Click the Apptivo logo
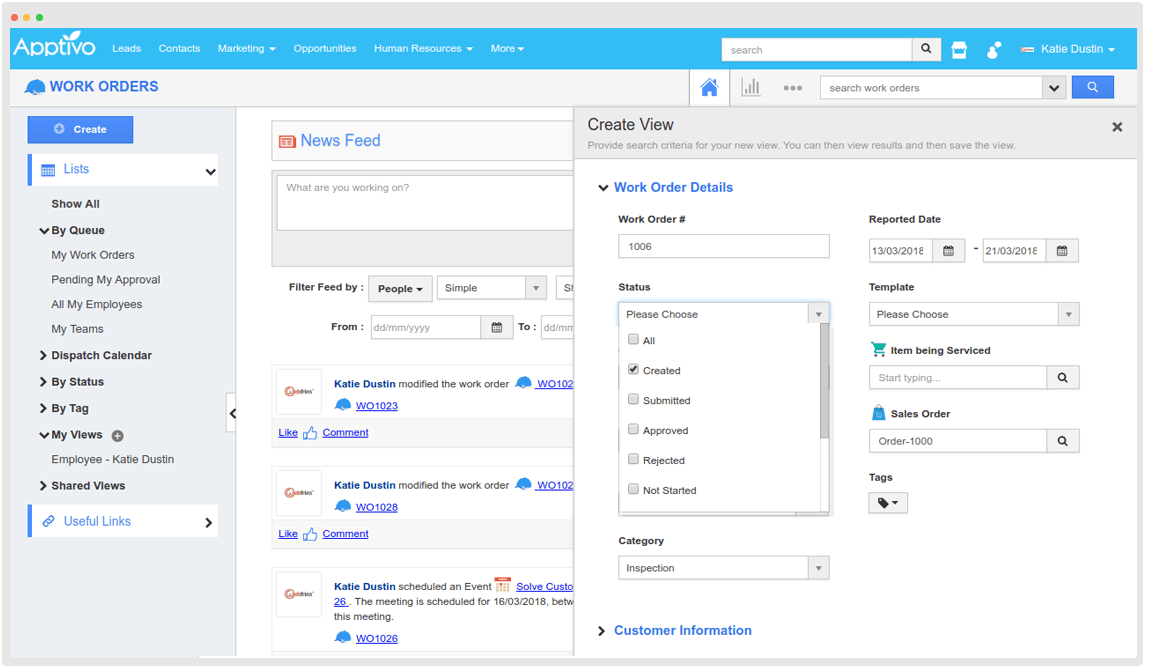 54,45
